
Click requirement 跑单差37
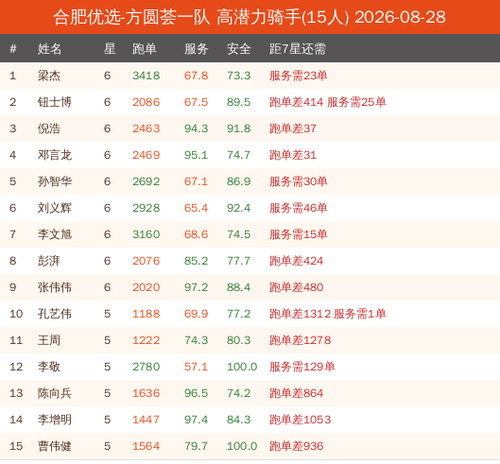tap(293, 128)
